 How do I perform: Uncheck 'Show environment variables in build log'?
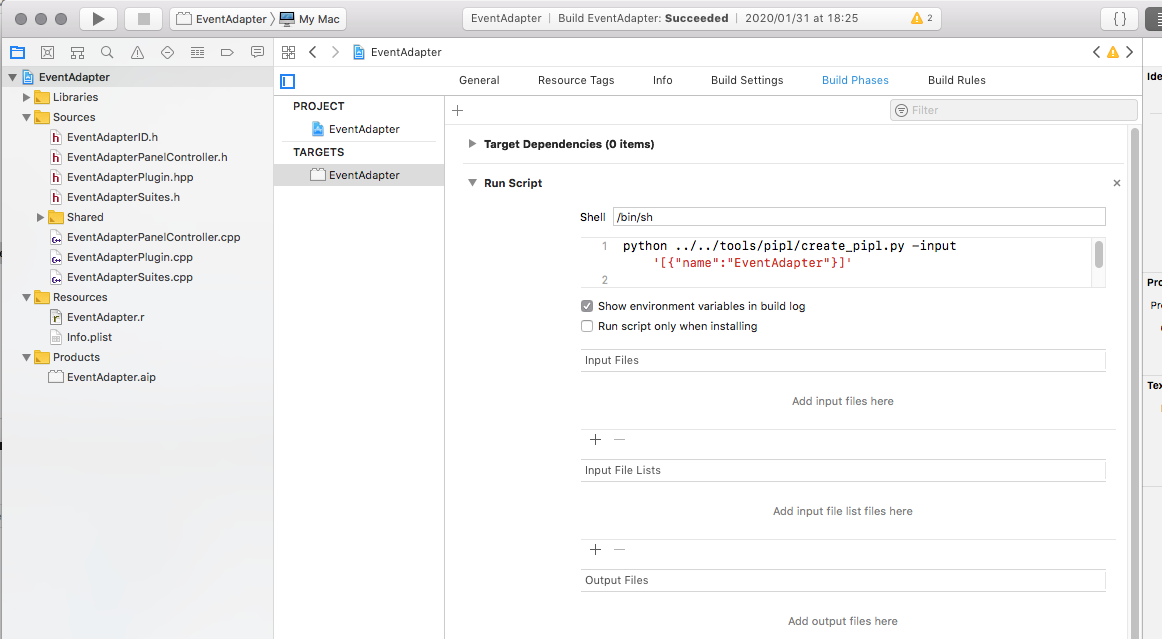(x=587, y=307)
